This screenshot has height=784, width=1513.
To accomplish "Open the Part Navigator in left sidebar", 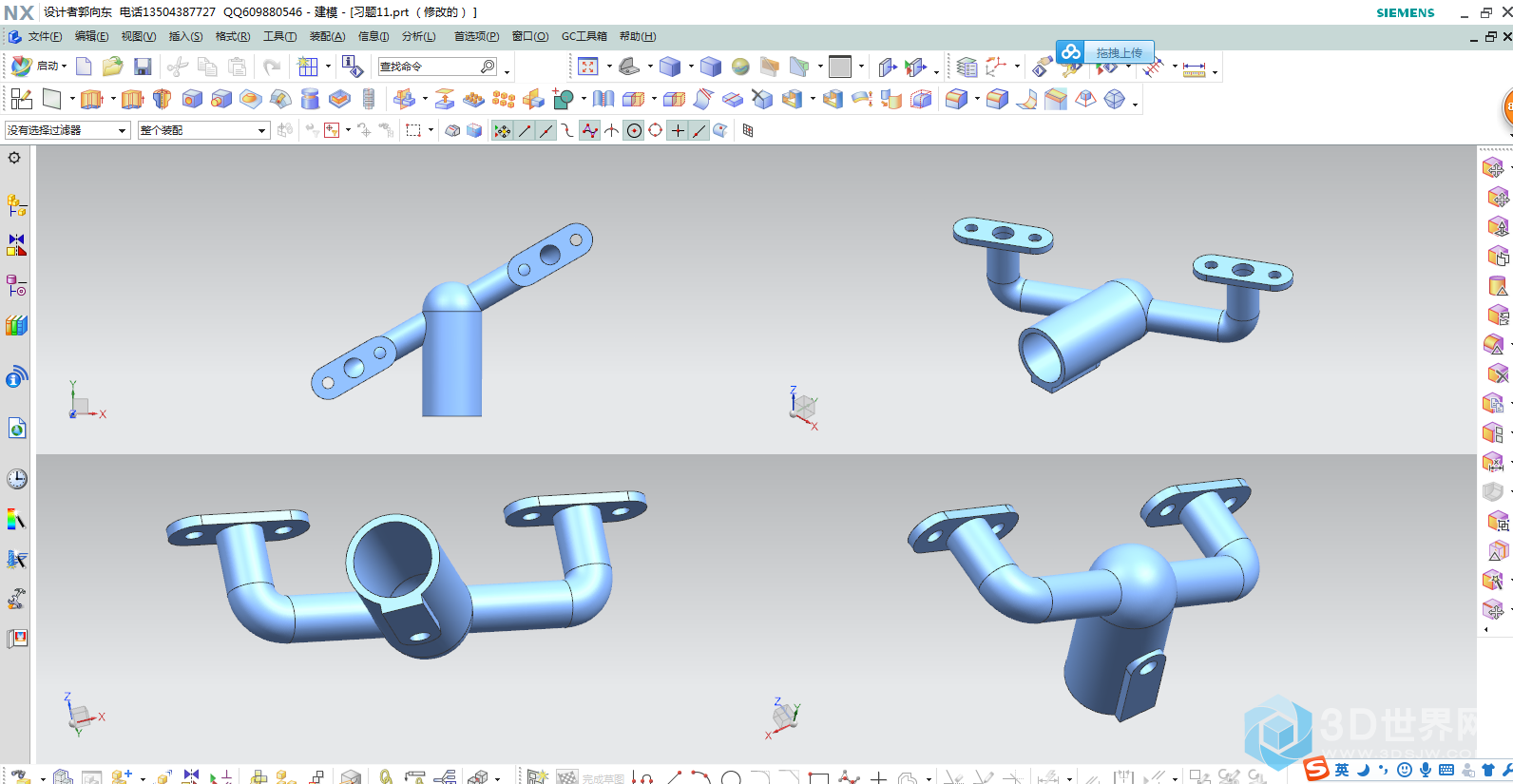I will coord(17,285).
